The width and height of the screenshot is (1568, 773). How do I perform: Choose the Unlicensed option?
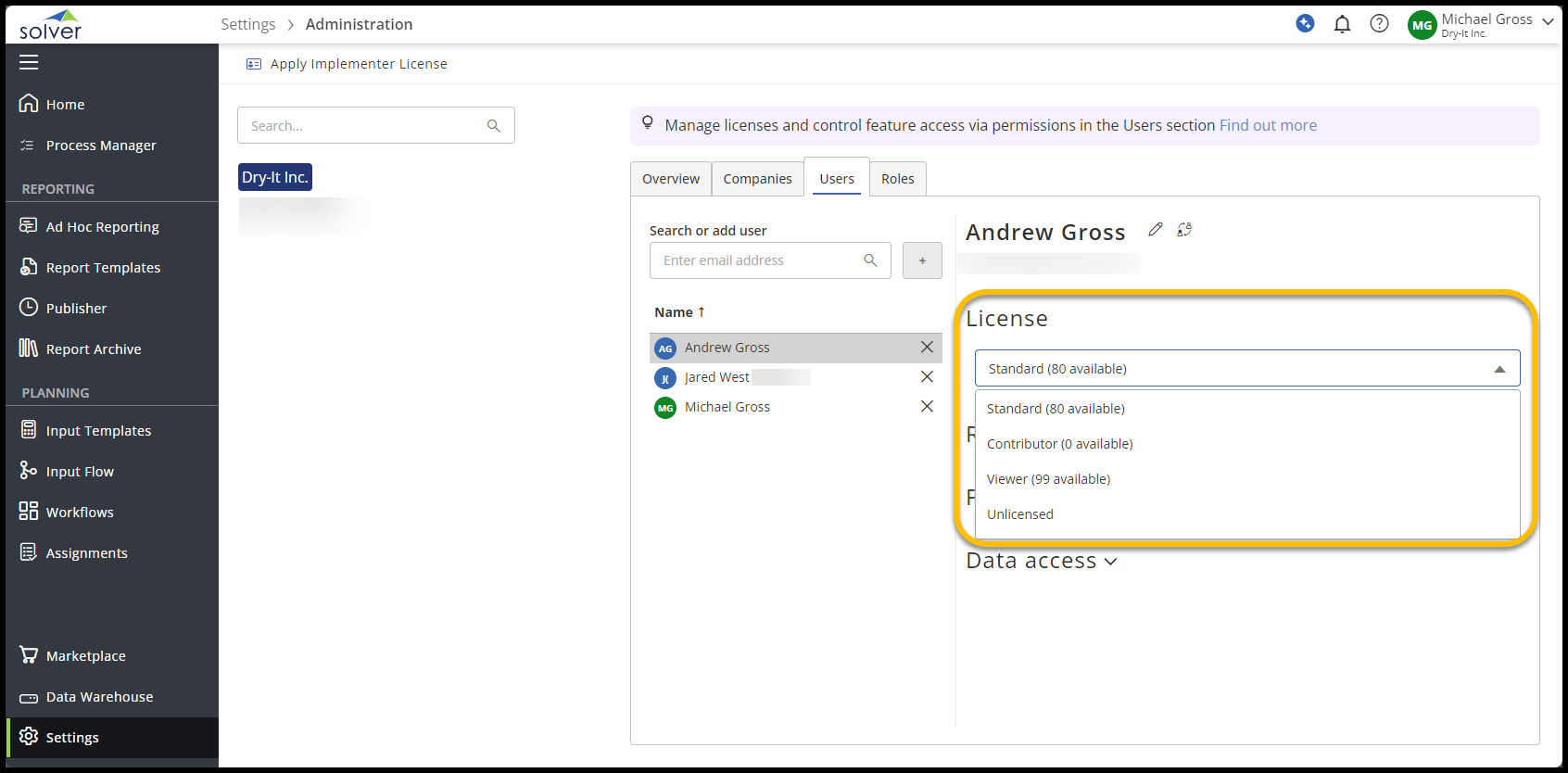coord(1019,514)
